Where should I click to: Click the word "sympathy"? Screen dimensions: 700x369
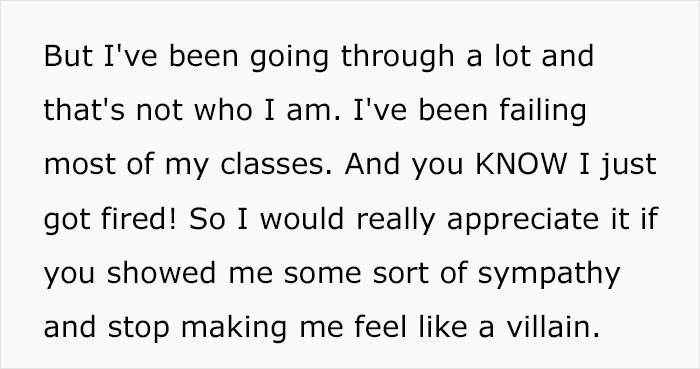pyautogui.click(x=549, y=276)
